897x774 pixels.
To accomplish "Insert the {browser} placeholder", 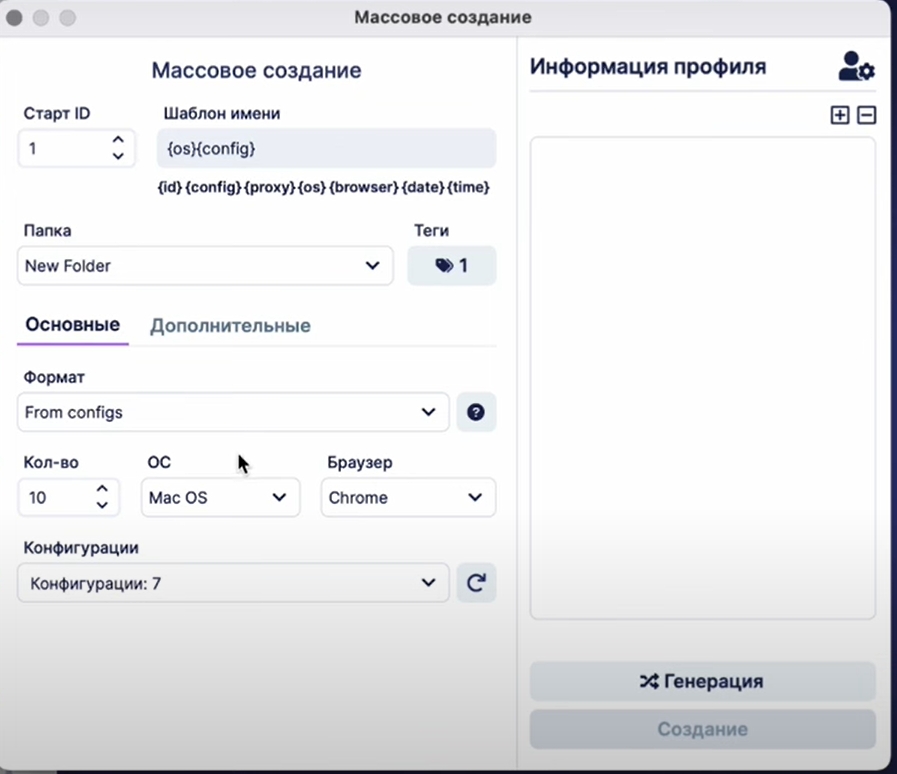I will [x=364, y=187].
